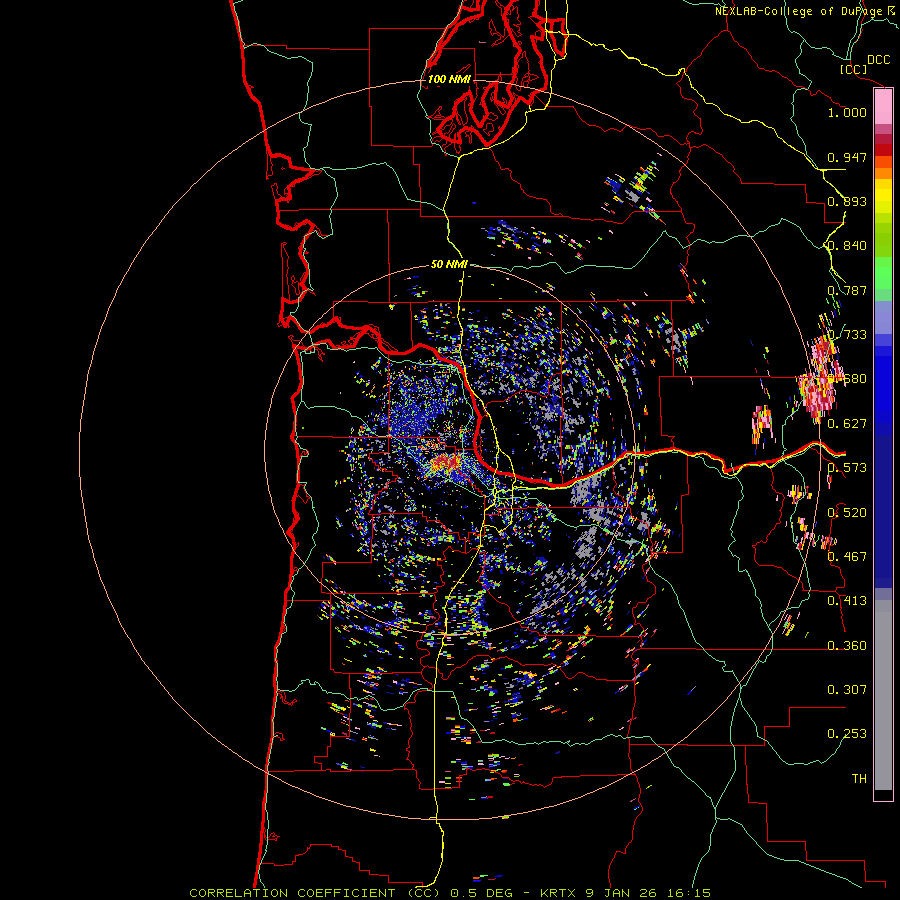900x900 pixels.
Task: Pick the lavender segment beside 0.733
Action: [x=883, y=317]
